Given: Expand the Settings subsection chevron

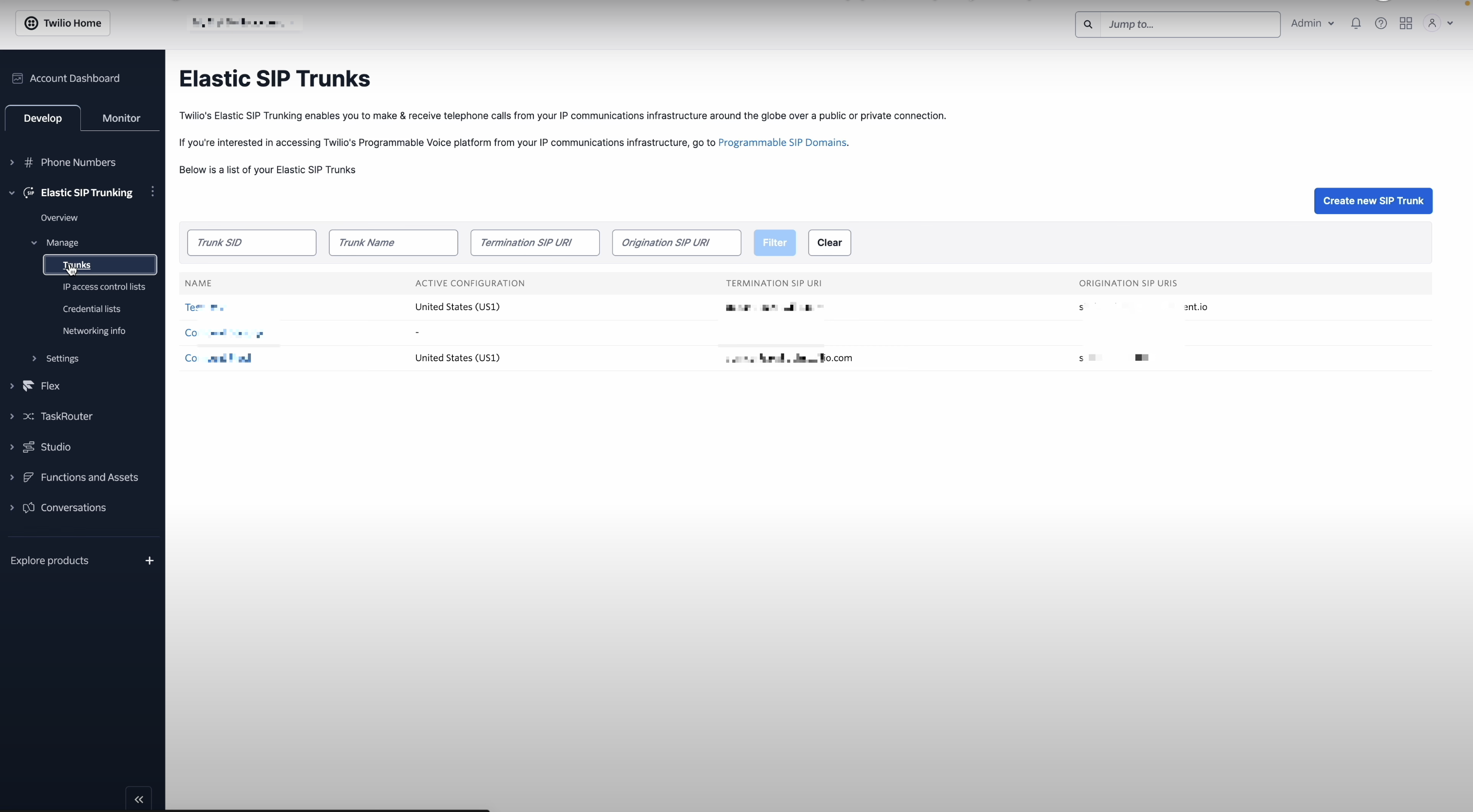Looking at the screenshot, I should 34,358.
